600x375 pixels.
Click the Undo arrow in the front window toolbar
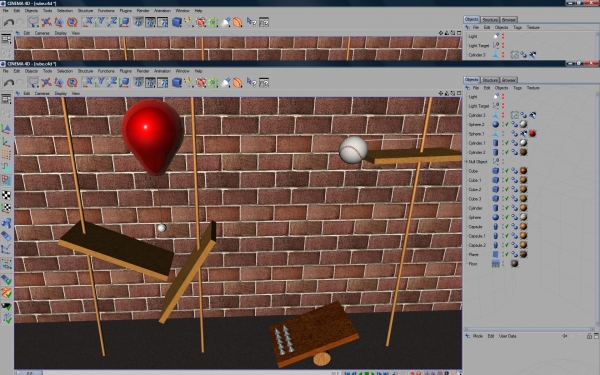(8, 83)
